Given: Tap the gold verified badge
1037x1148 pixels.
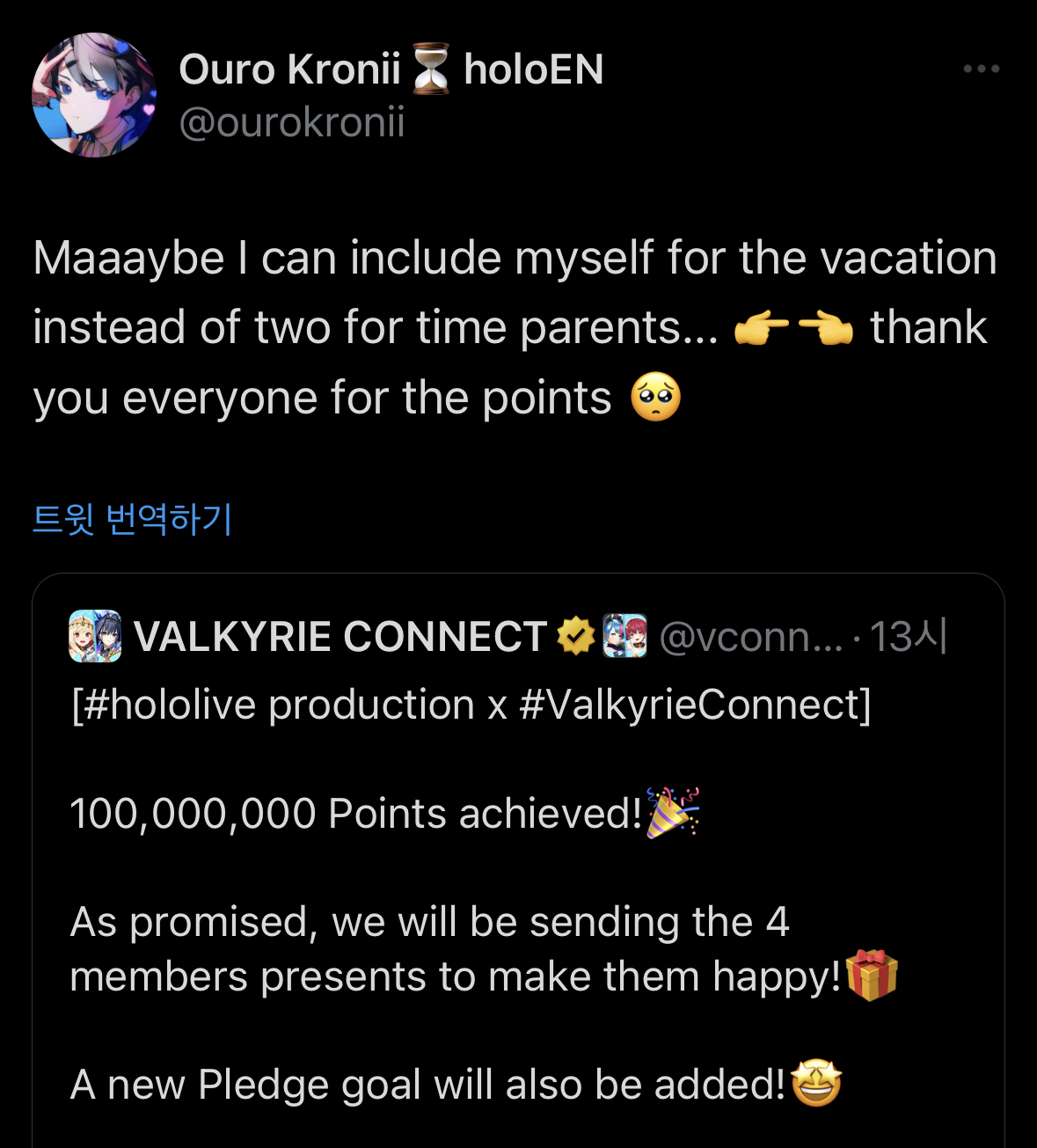Looking at the screenshot, I should coord(576,636).
